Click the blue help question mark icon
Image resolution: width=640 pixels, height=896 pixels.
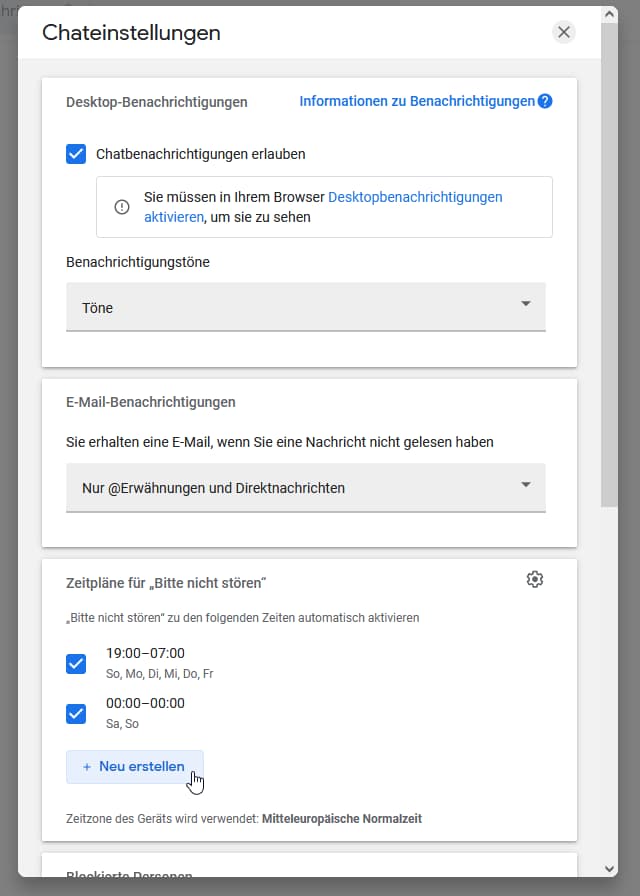pos(545,101)
